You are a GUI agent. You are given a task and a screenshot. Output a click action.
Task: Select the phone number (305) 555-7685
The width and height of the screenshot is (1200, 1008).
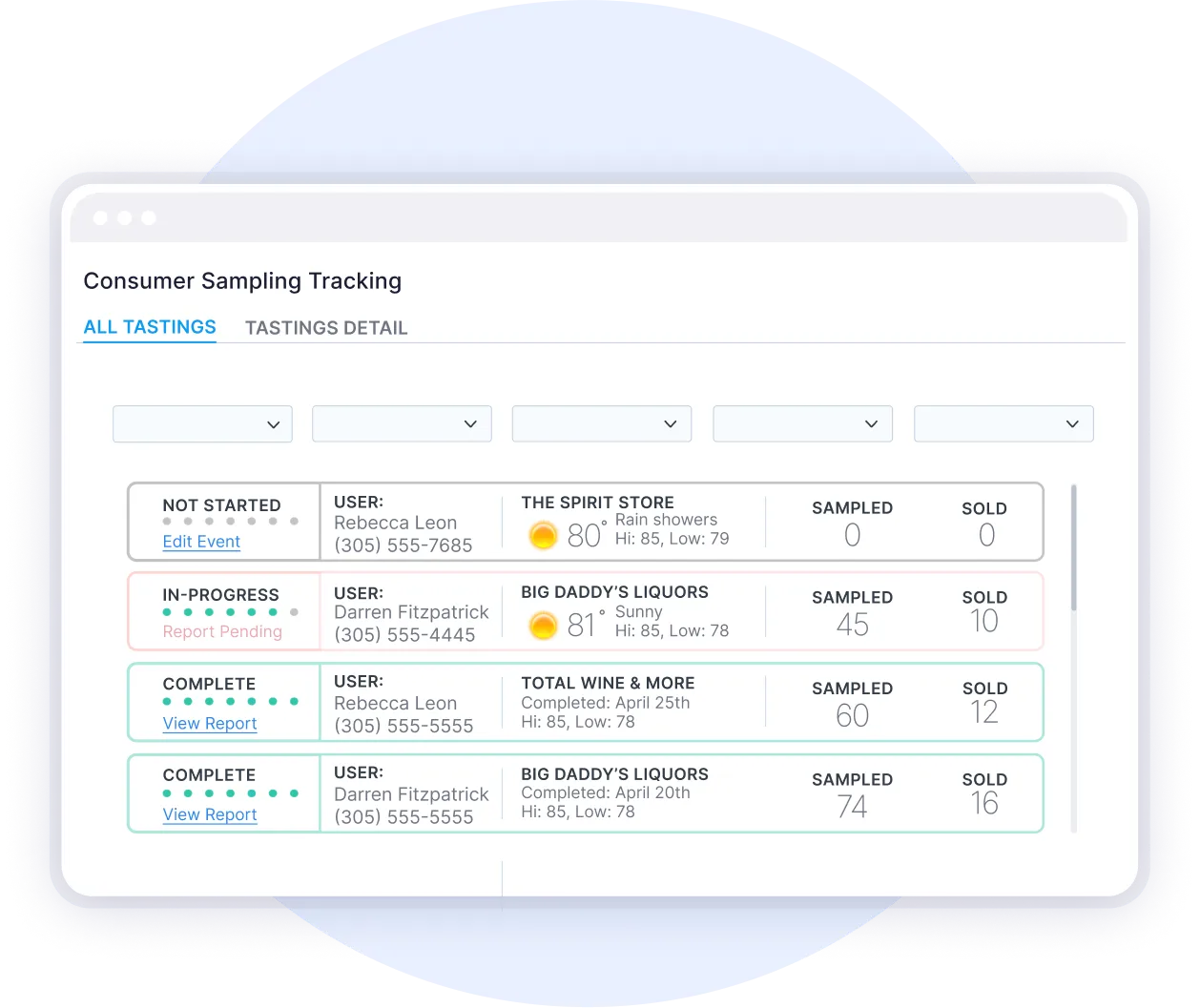click(403, 546)
